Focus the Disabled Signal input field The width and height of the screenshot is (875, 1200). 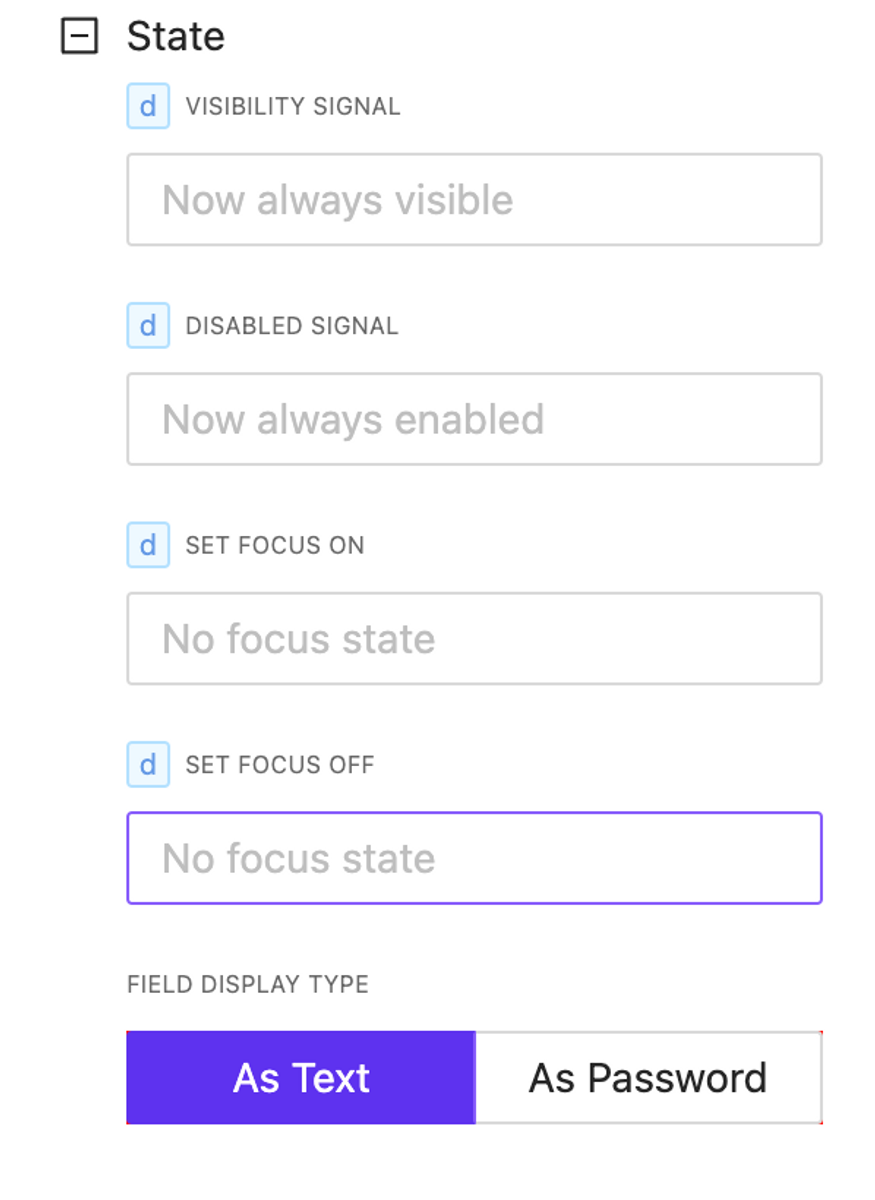pyautogui.click(x=474, y=419)
